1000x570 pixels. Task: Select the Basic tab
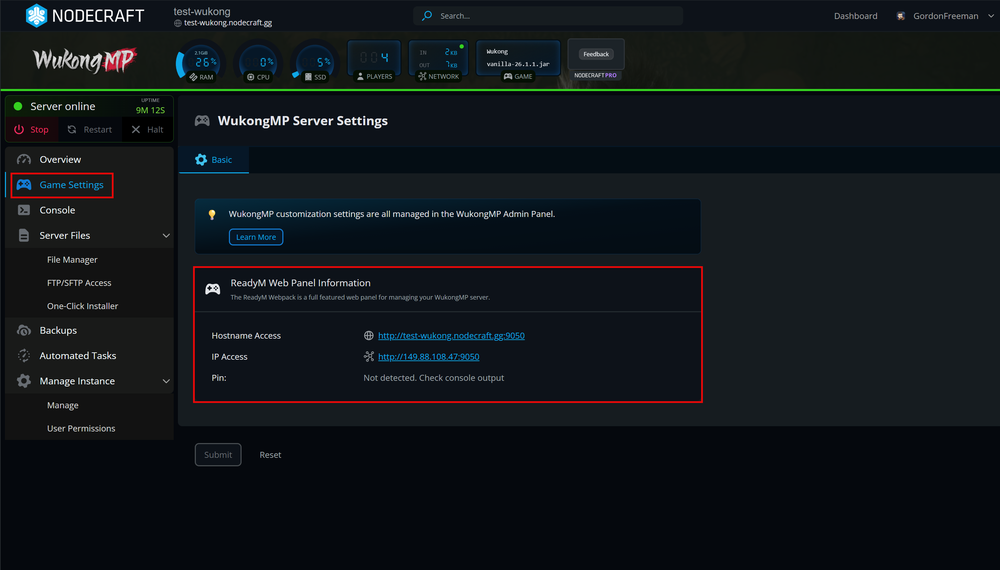tap(214, 159)
